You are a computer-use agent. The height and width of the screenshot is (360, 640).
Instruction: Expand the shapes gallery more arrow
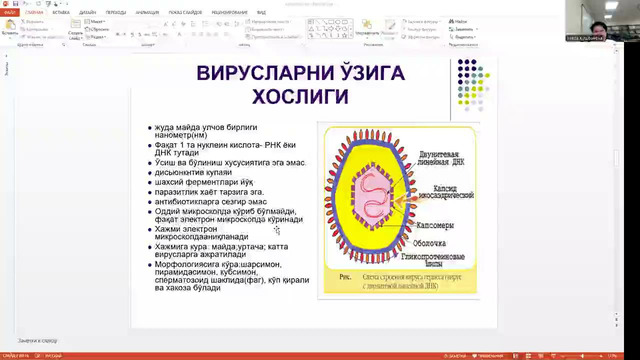point(351,36)
